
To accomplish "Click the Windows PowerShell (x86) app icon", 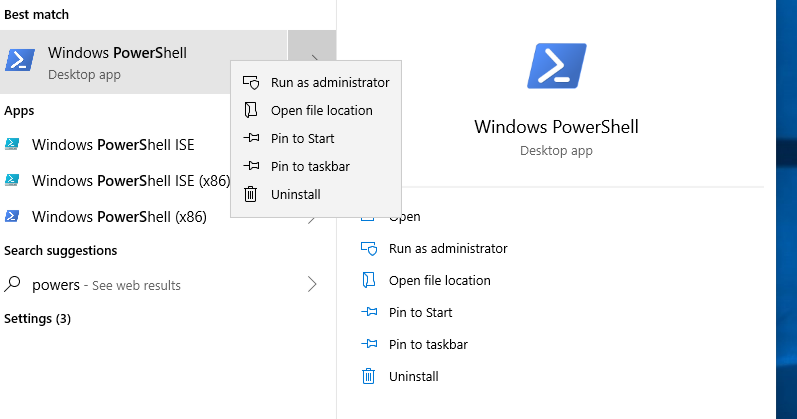I will 12,217.
